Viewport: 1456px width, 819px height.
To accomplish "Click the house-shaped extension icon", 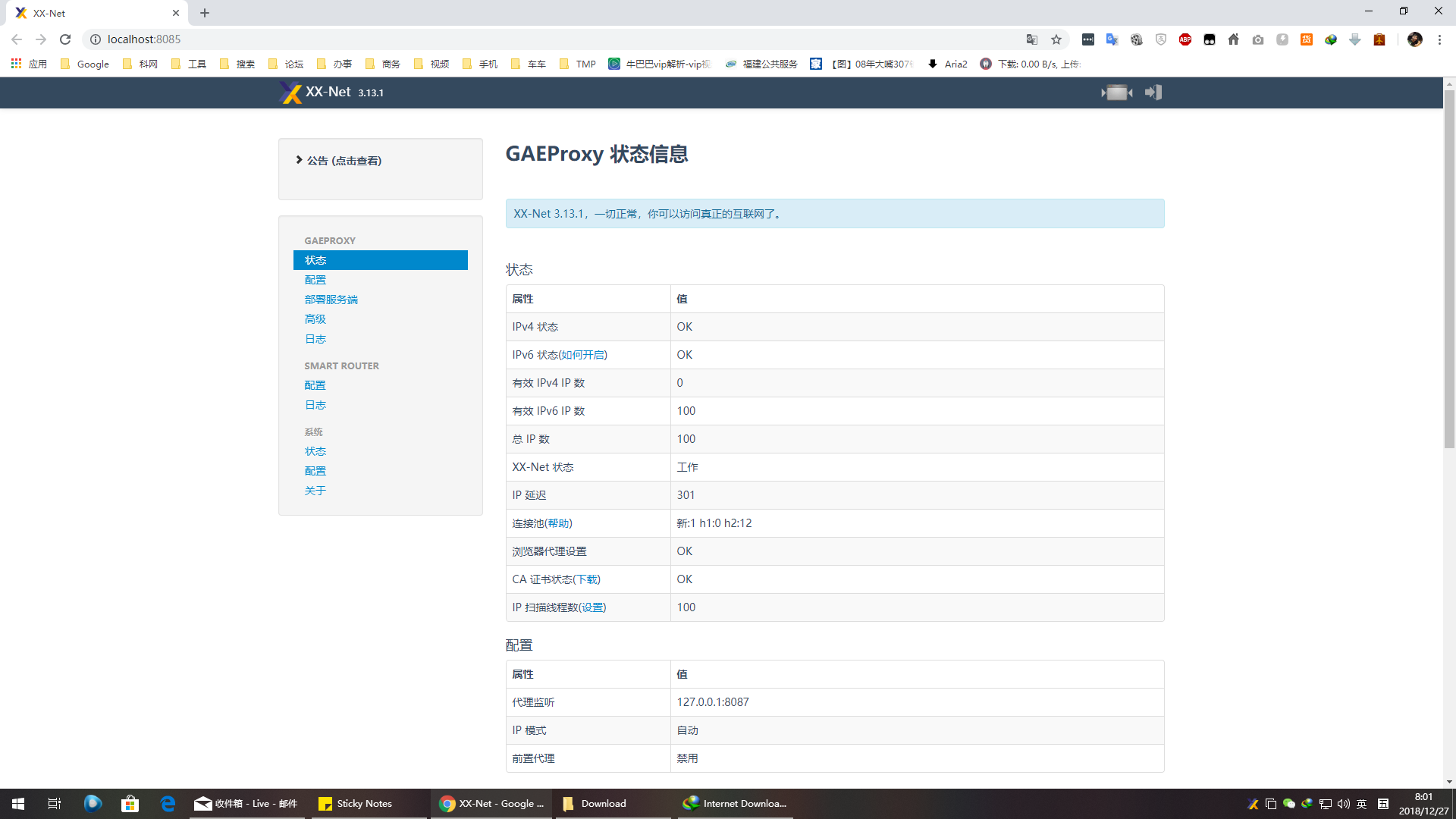I will pyautogui.click(x=1234, y=39).
